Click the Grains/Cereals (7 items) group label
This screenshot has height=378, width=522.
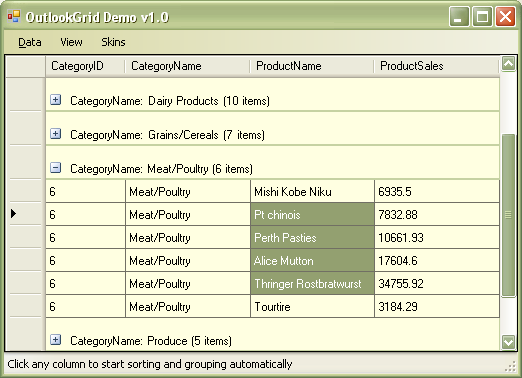point(167,135)
